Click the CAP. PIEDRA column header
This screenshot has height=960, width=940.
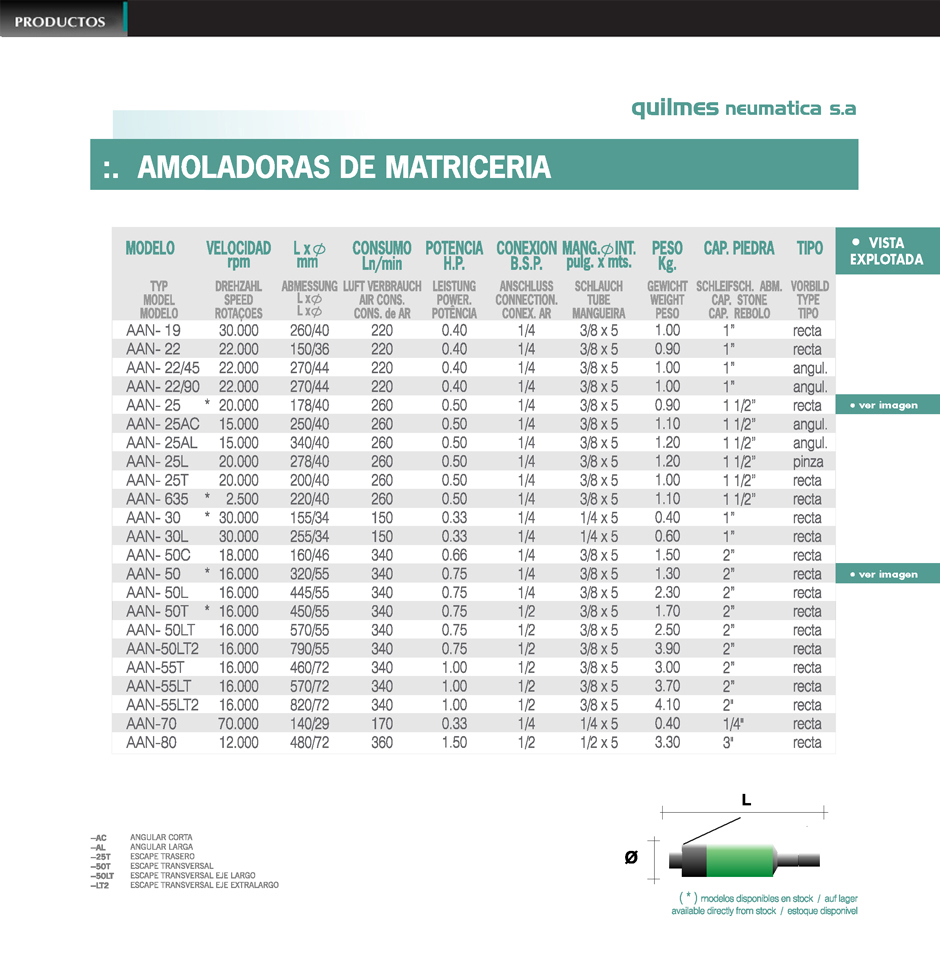[x=739, y=248]
